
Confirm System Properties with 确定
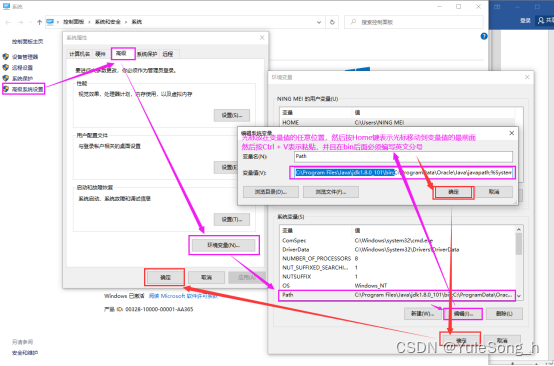(165, 278)
